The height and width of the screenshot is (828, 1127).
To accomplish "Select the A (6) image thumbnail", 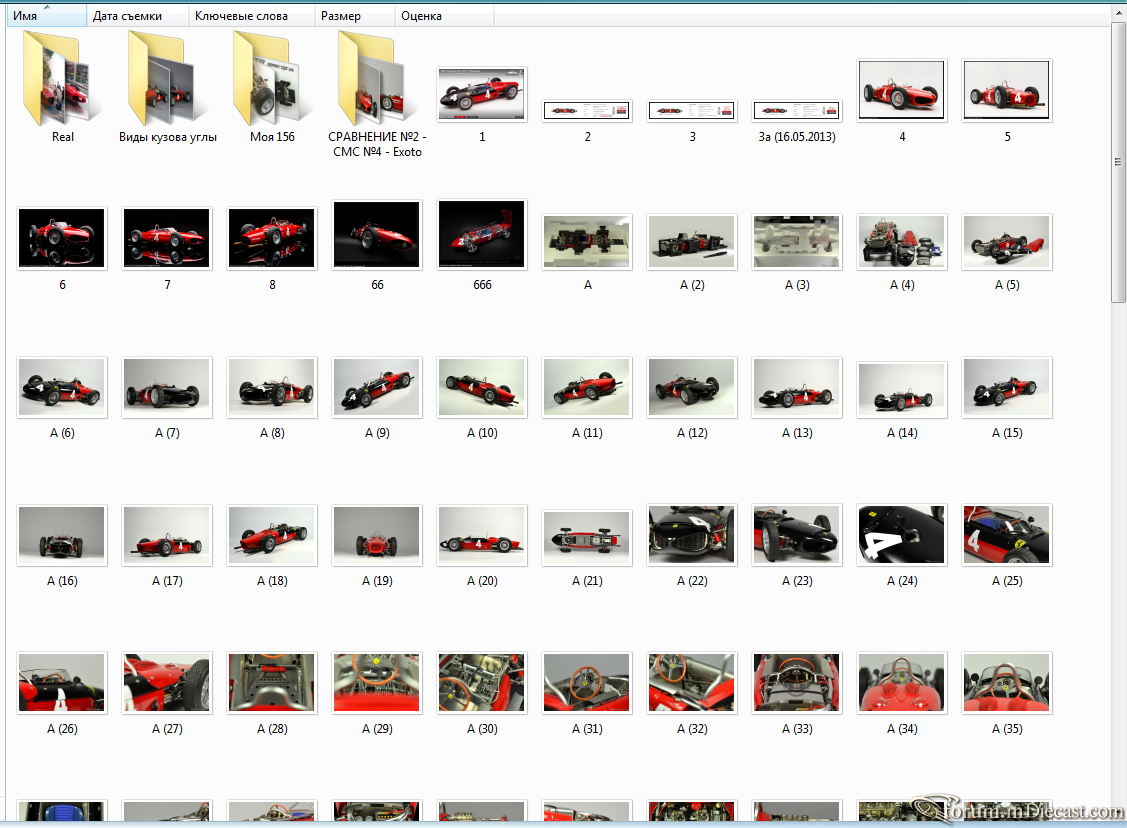I will pyautogui.click(x=62, y=387).
